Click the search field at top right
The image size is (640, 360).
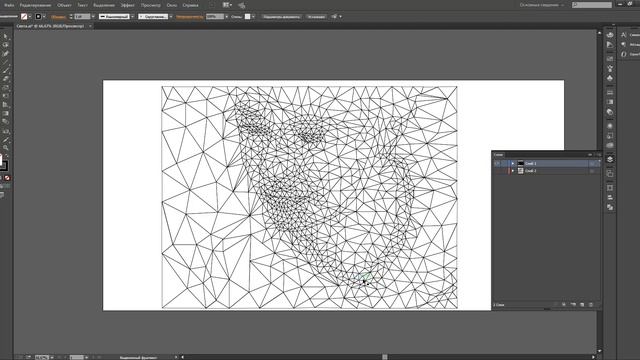coord(592,5)
